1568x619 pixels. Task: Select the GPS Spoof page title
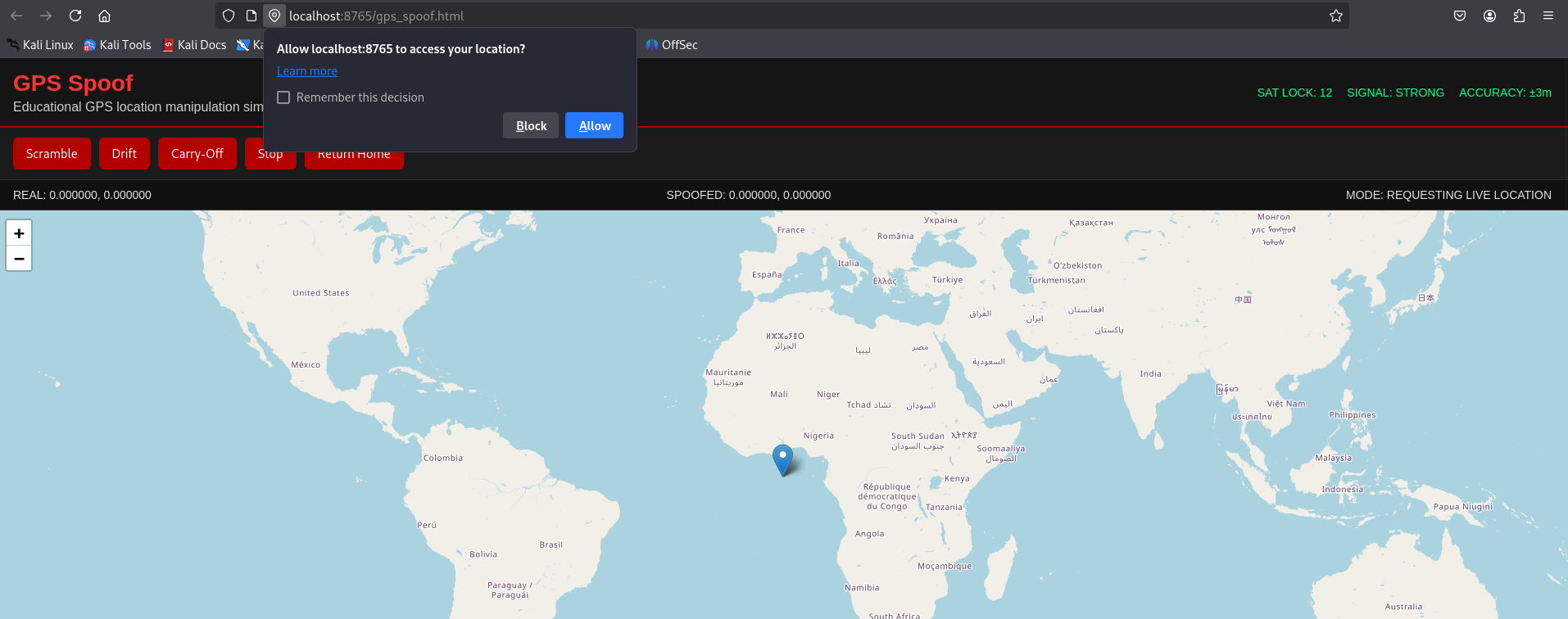pos(73,83)
